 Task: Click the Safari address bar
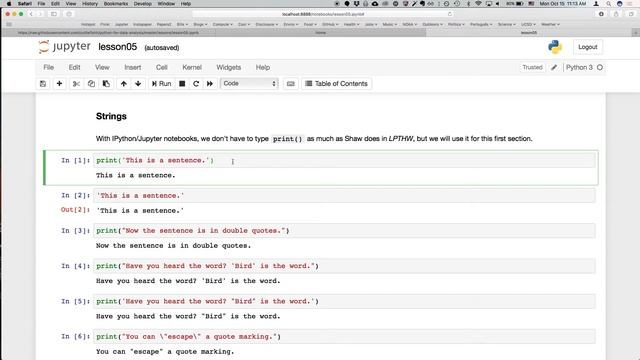323,14
